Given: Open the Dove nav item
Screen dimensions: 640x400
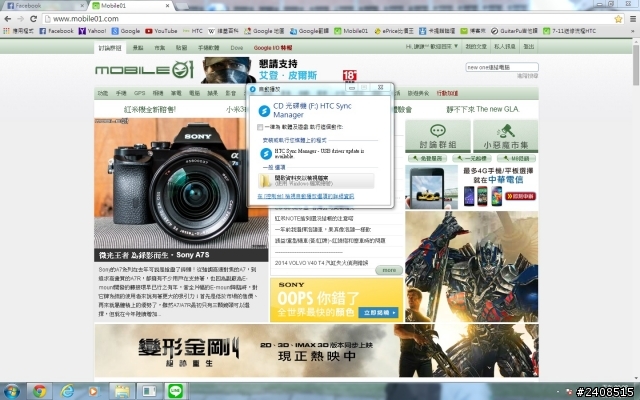Looking at the screenshot, I should pyautogui.click(x=237, y=48).
